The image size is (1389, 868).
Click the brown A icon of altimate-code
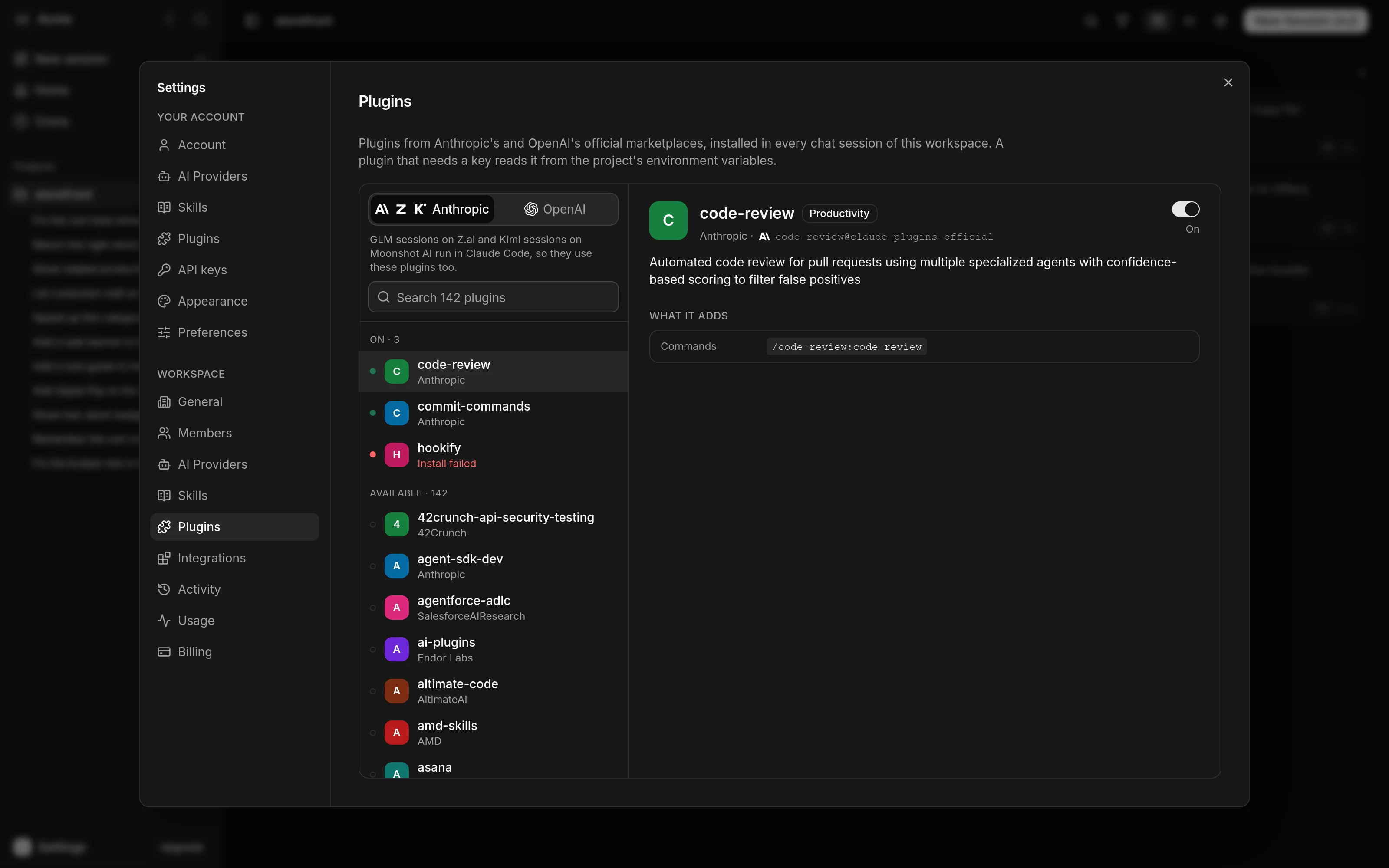[x=396, y=691]
